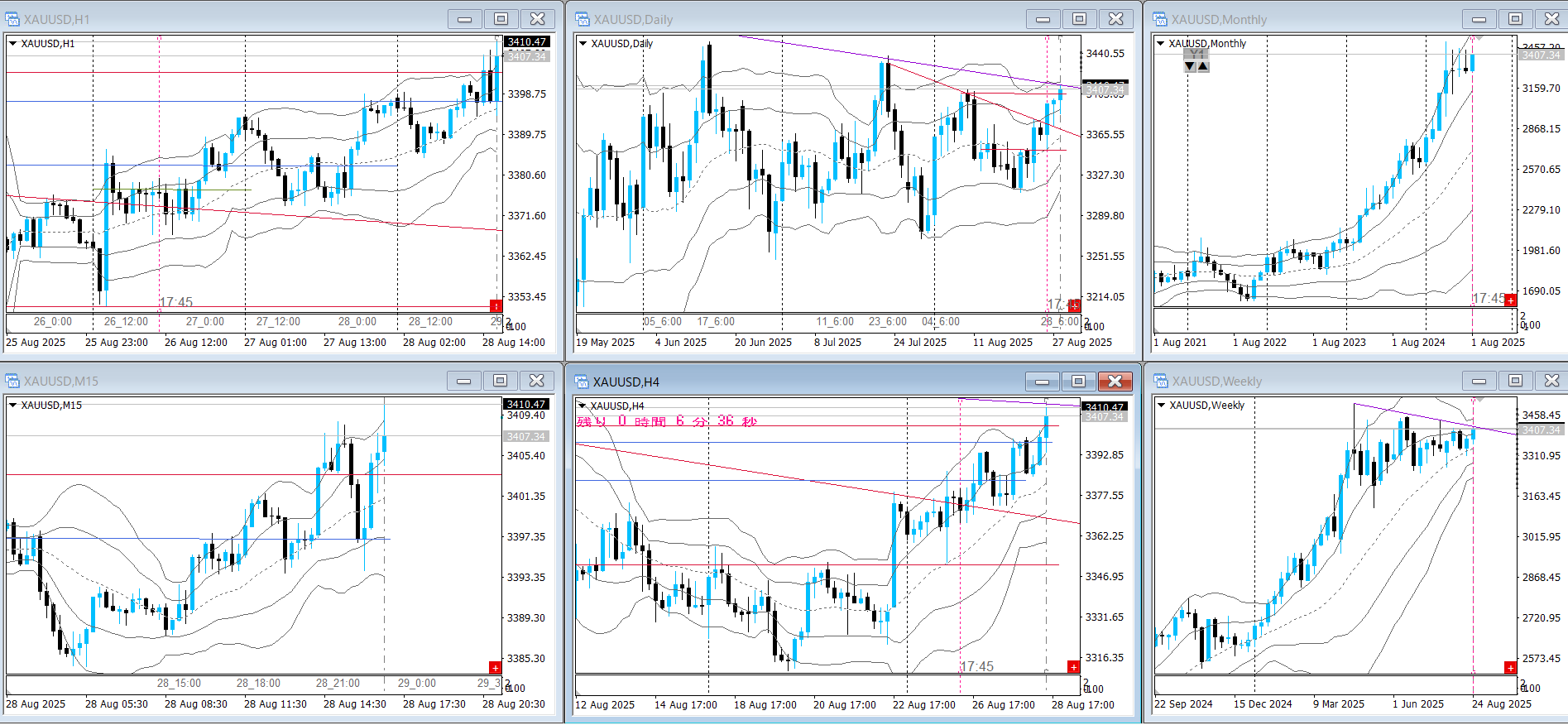Click the red plus icon in Monthly chart
Viewport: 1568px width, 725px height.
click(1510, 300)
